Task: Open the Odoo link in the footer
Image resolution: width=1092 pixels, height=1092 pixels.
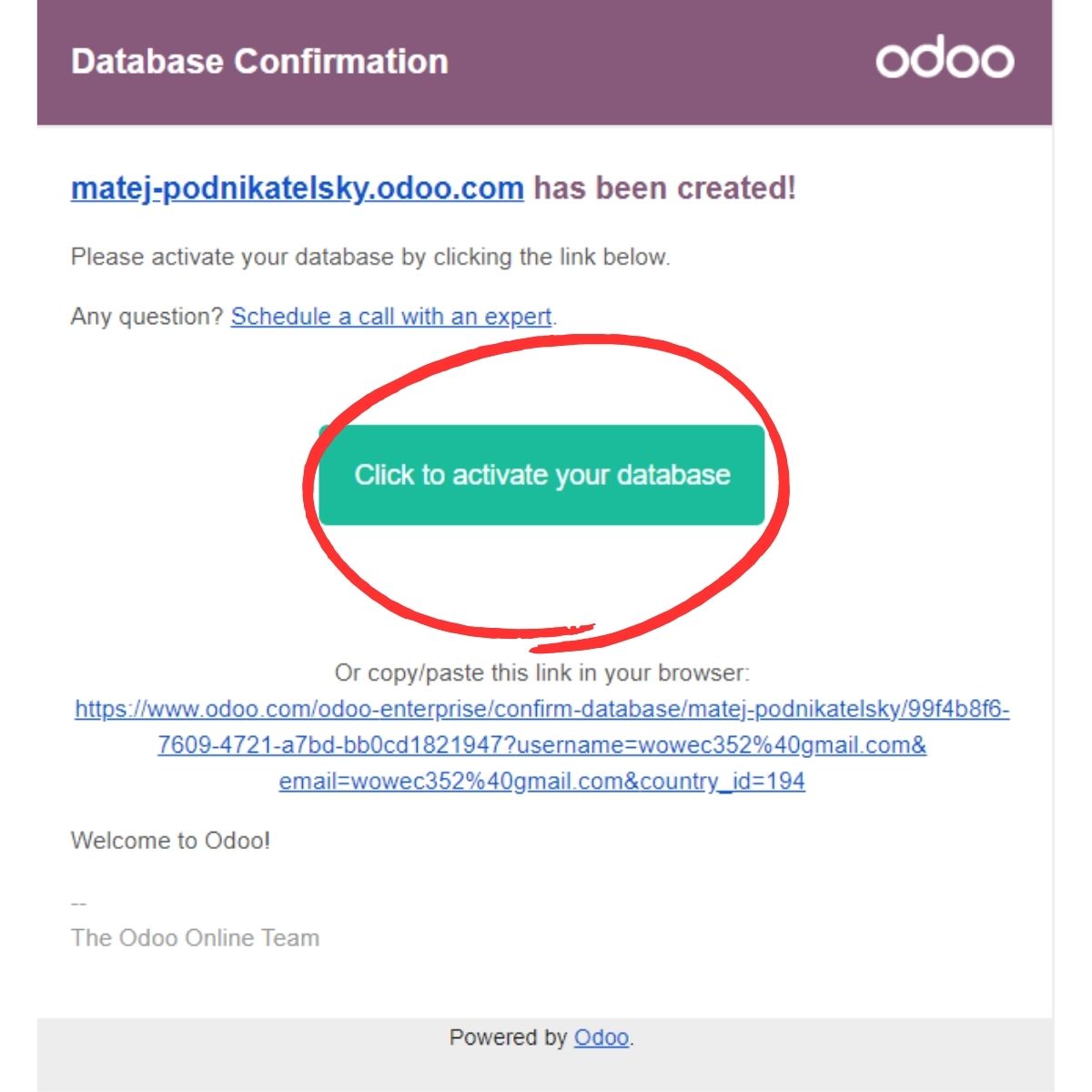Action: coord(602,1037)
